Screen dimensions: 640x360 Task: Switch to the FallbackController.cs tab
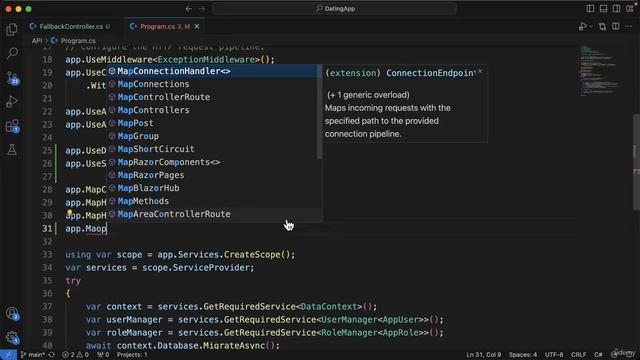coord(70,27)
